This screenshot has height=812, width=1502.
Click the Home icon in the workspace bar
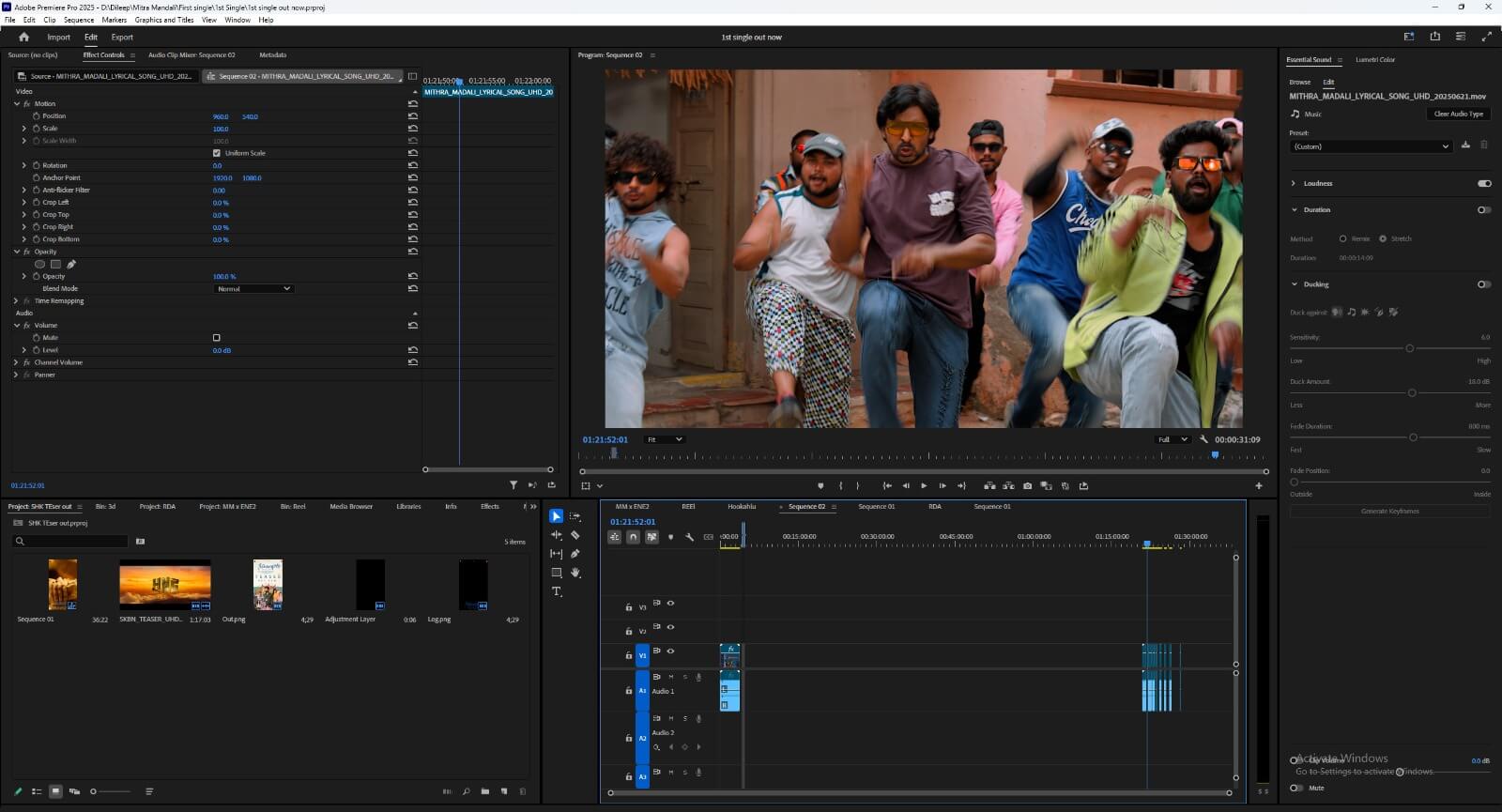click(23, 38)
